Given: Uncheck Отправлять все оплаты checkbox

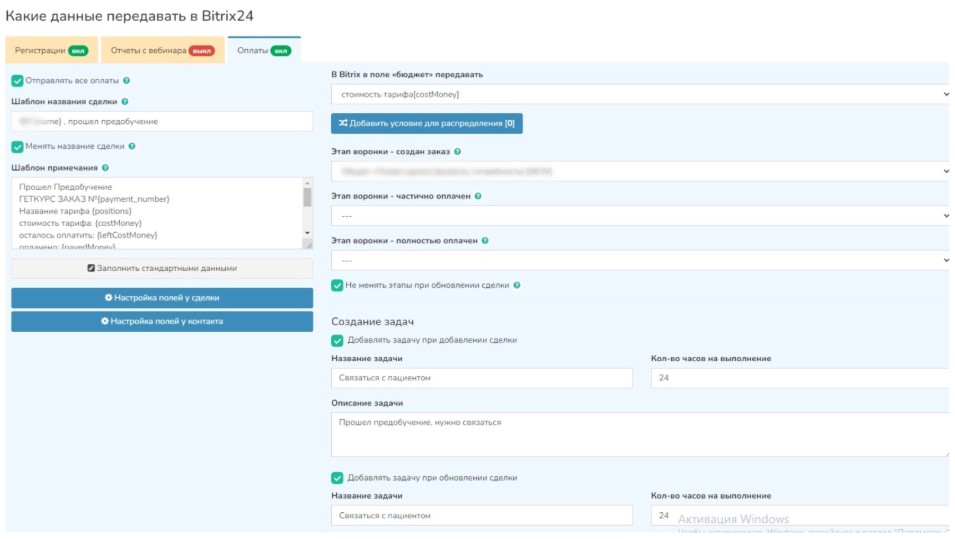Looking at the screenshot, I should [x=17, y=81].
